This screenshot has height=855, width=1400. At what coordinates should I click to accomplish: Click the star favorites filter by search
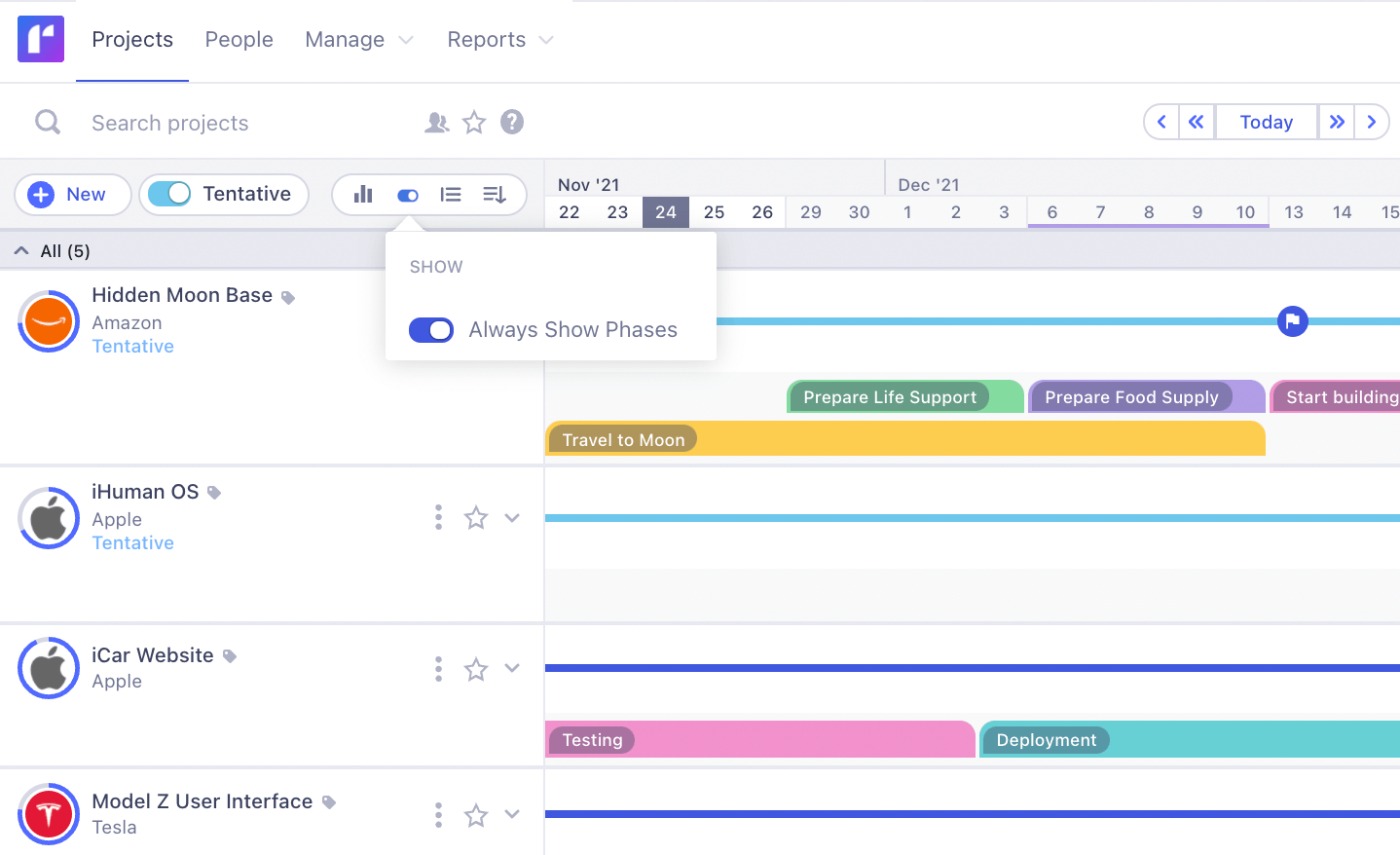pos(474,123)
